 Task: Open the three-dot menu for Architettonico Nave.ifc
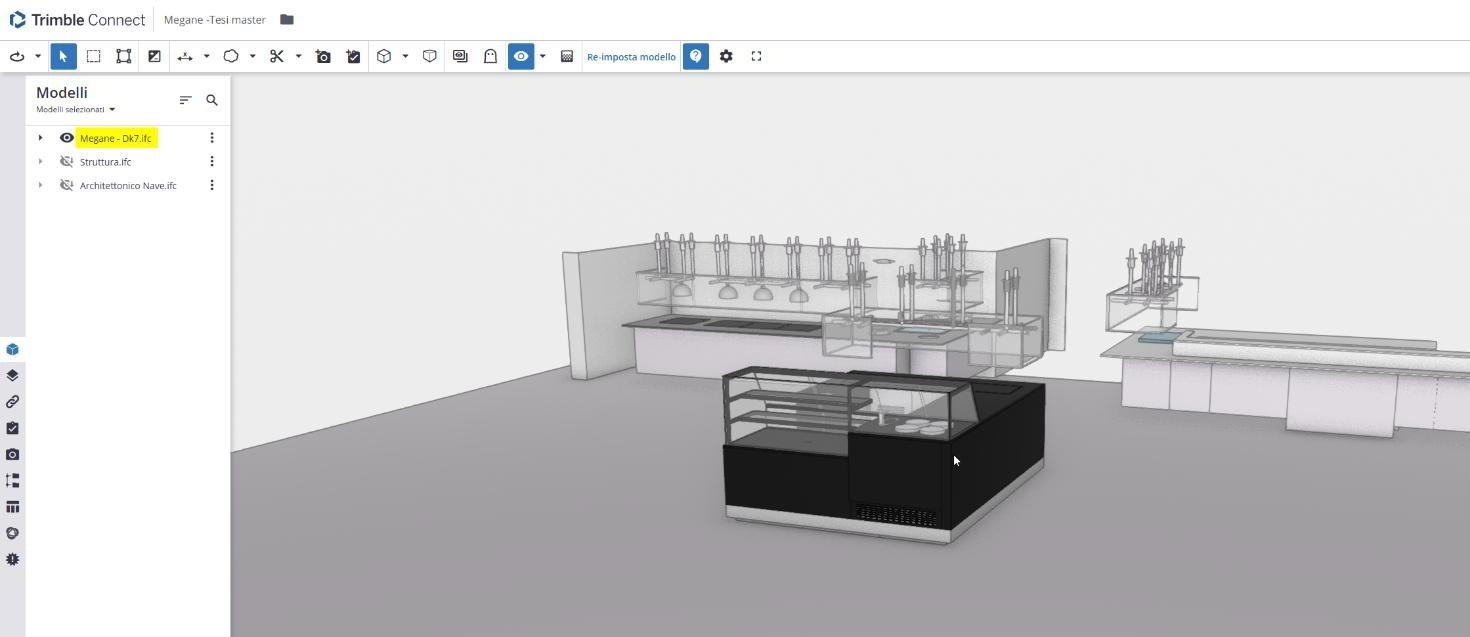[211, 186]
